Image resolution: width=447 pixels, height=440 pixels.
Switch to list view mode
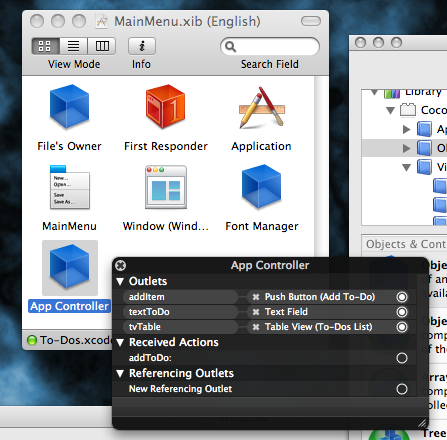tap(73, 46)
